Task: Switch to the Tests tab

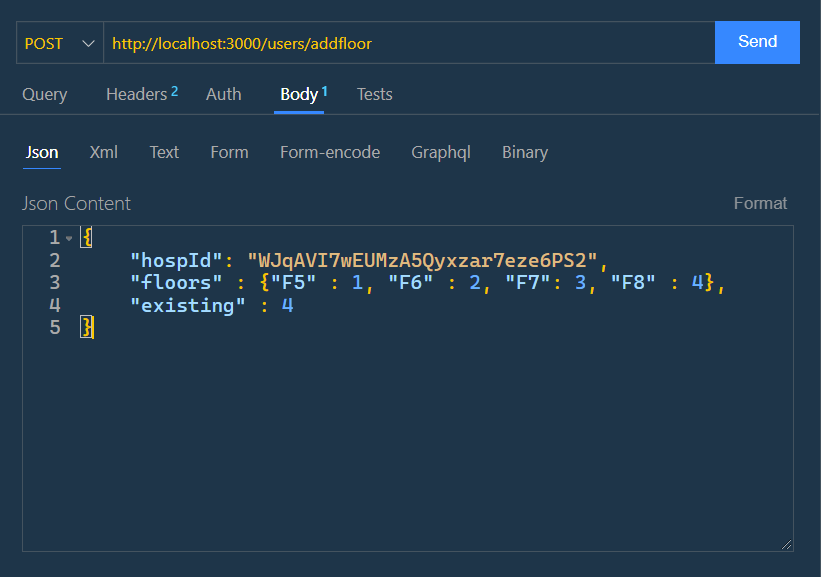Action: (x=374, y=94)
